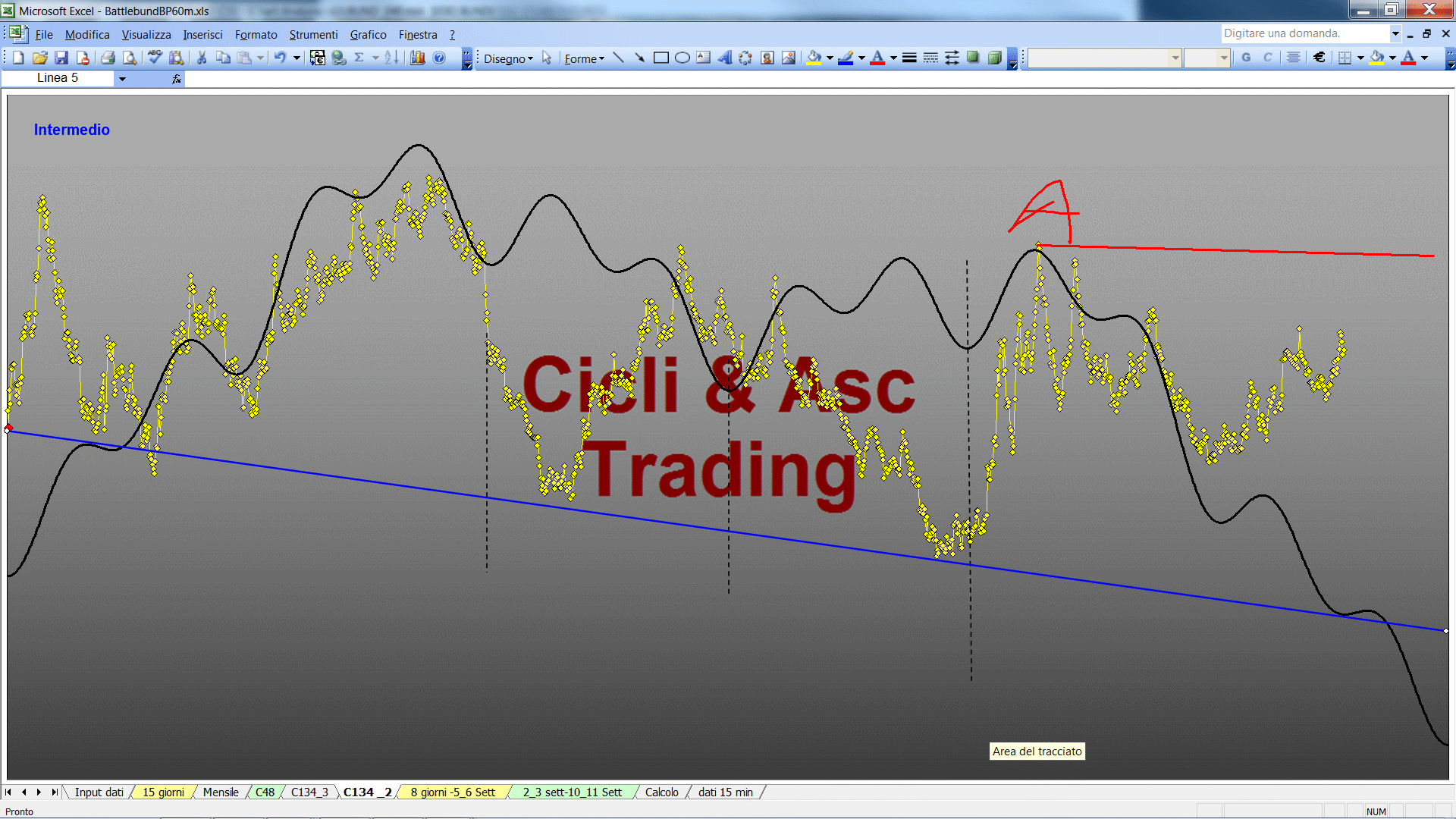Switch to the Input dati sheet tab
Image resolution: width=1456 pixels, height=819 pixels.
click(x=99, y=792)
